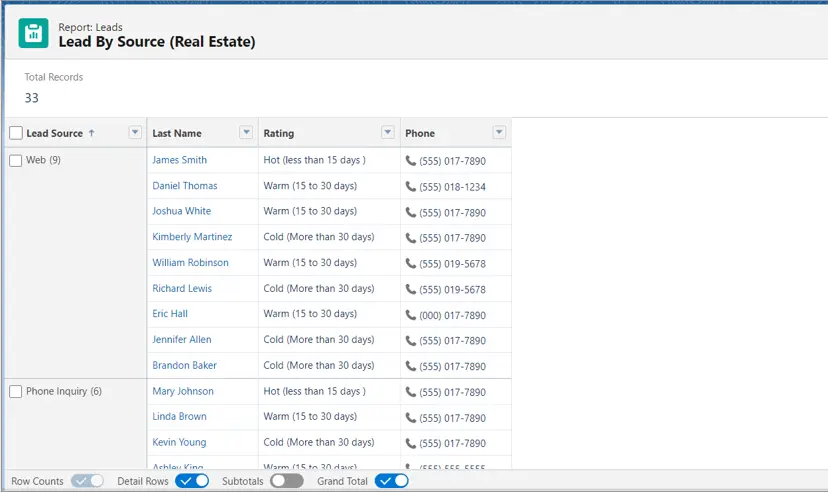Check the Web (9) group checkbox
Viewport: 828px width, 492px height.
(16, 160)
